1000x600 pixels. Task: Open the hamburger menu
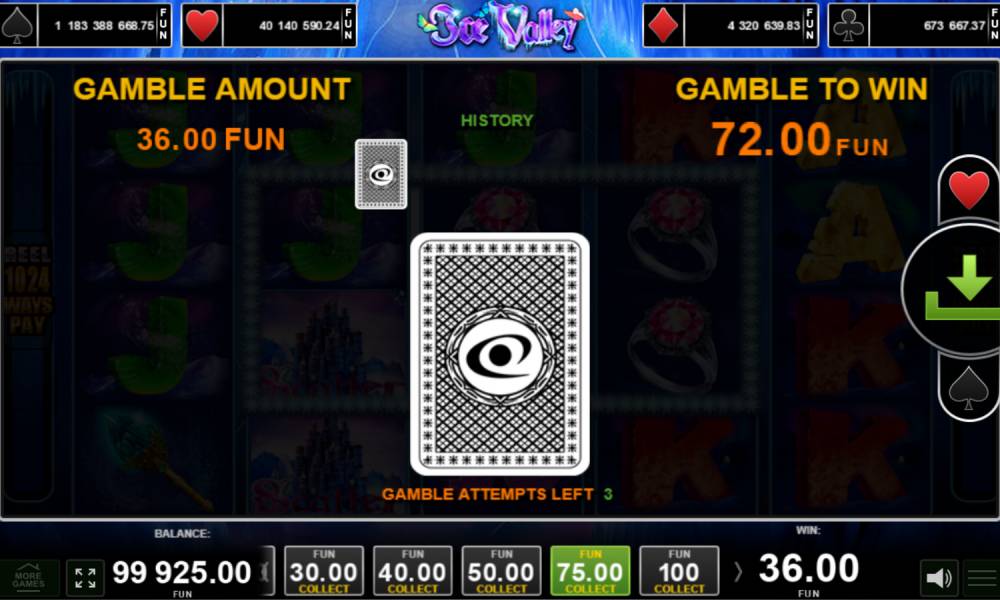point(982,578)
